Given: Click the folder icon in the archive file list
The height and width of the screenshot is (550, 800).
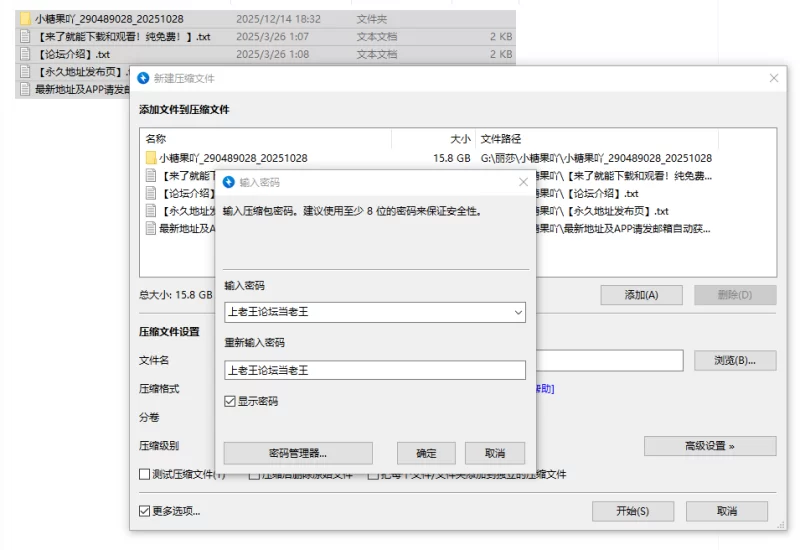Looking at the screenshot, I should (151, 158).
